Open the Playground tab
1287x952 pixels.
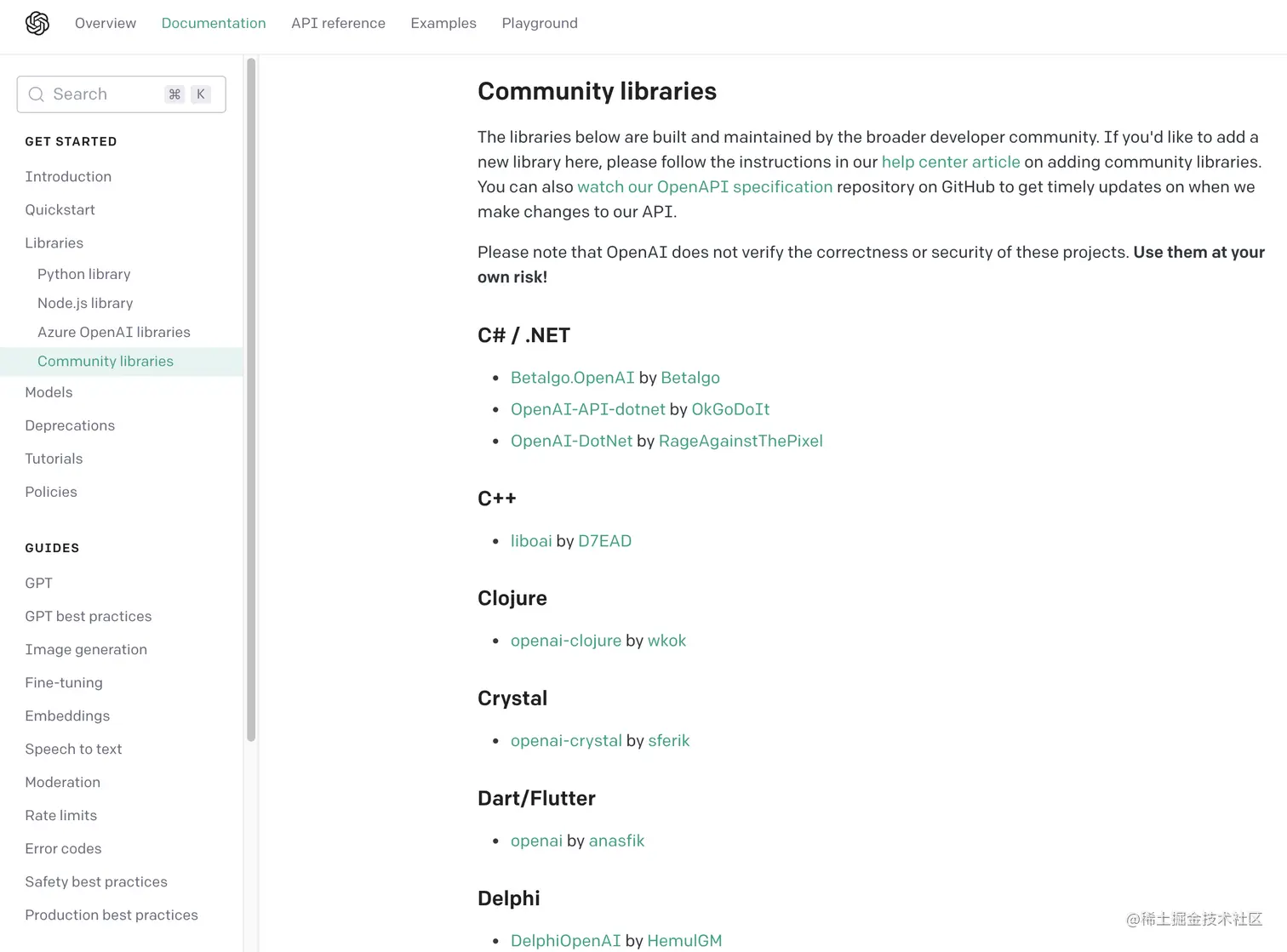(x=540, y=23)
